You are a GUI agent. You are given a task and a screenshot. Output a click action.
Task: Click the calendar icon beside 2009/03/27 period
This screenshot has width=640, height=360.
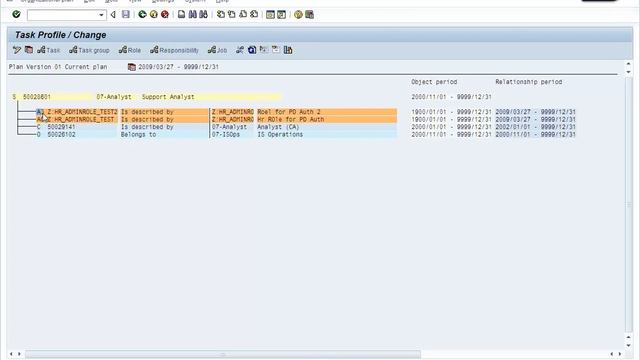click(131, 67)
